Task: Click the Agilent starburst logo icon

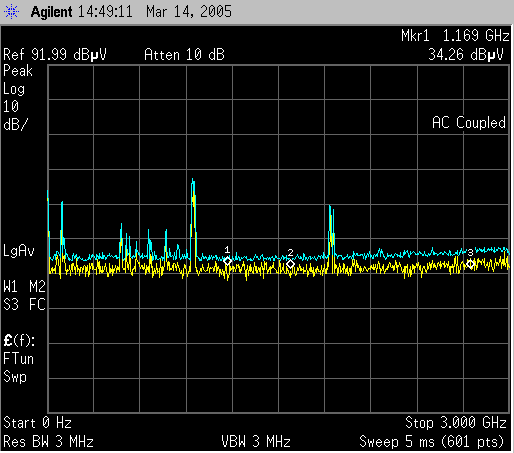Action: pos(11,12)
